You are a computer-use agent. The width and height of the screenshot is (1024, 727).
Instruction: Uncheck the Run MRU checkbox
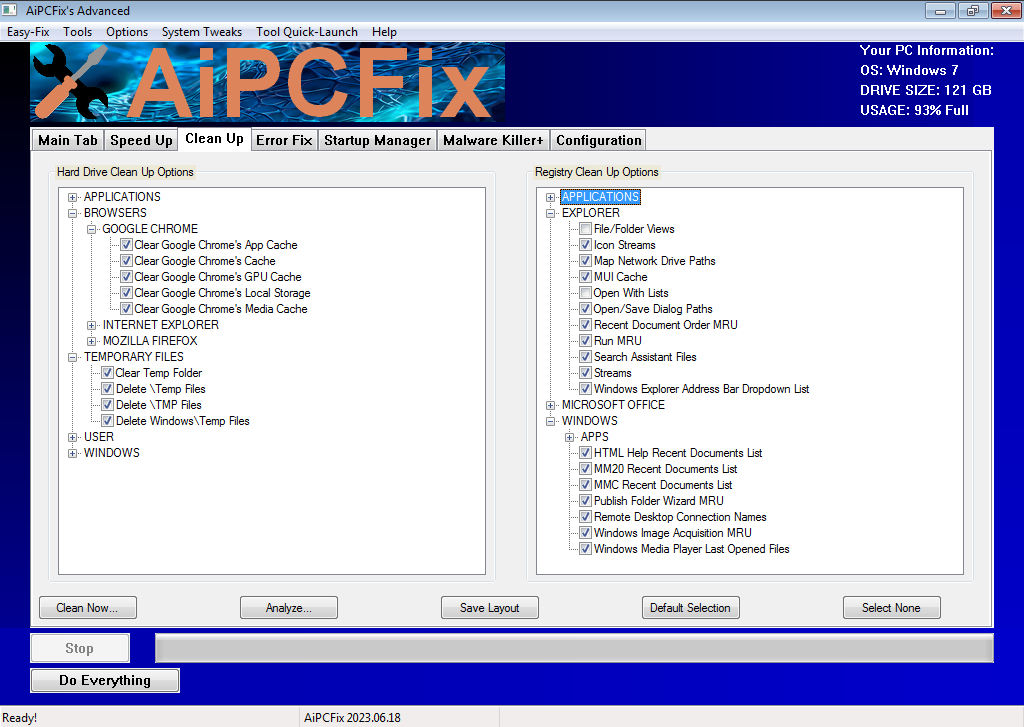(586, 341)
